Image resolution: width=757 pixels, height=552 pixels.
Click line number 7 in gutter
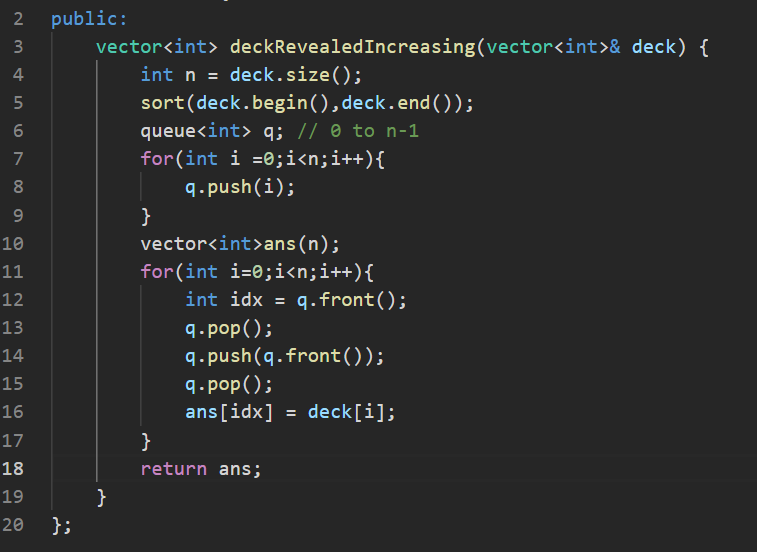click(18, 159)
